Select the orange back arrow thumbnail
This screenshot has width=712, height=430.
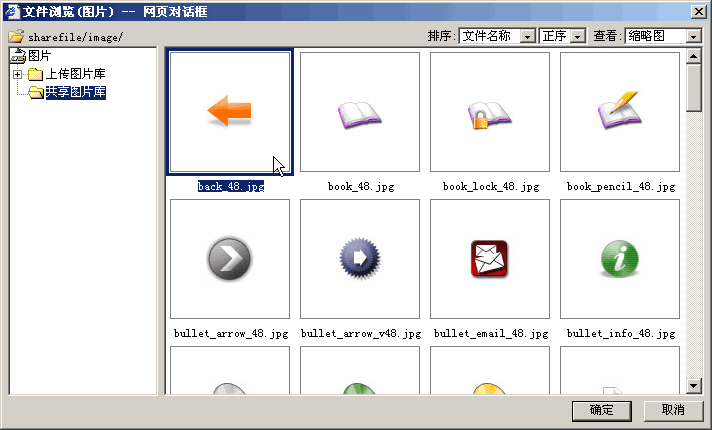tap(230, 112)
